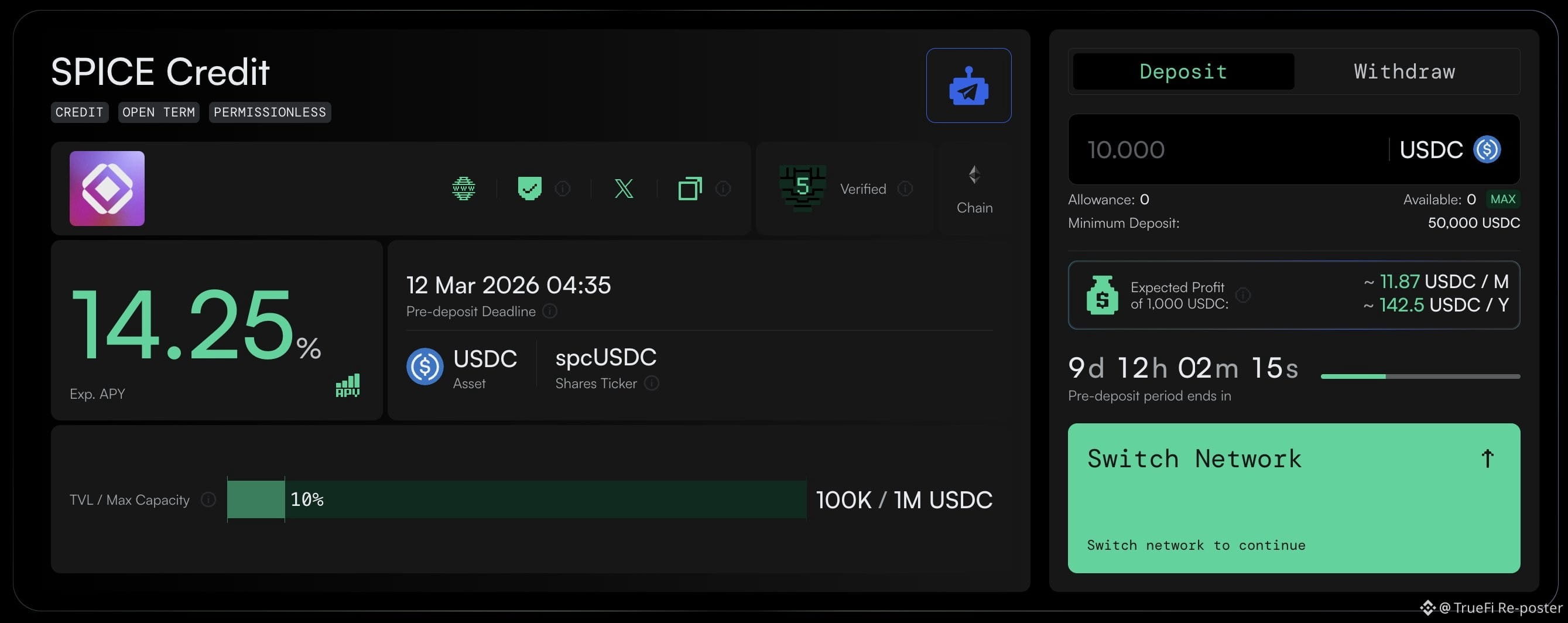Click the '~ 142.5 USDC / Y' profit
This screenshot has width=1568, height=623.
pyautogui.click(x=1435, y=304)
